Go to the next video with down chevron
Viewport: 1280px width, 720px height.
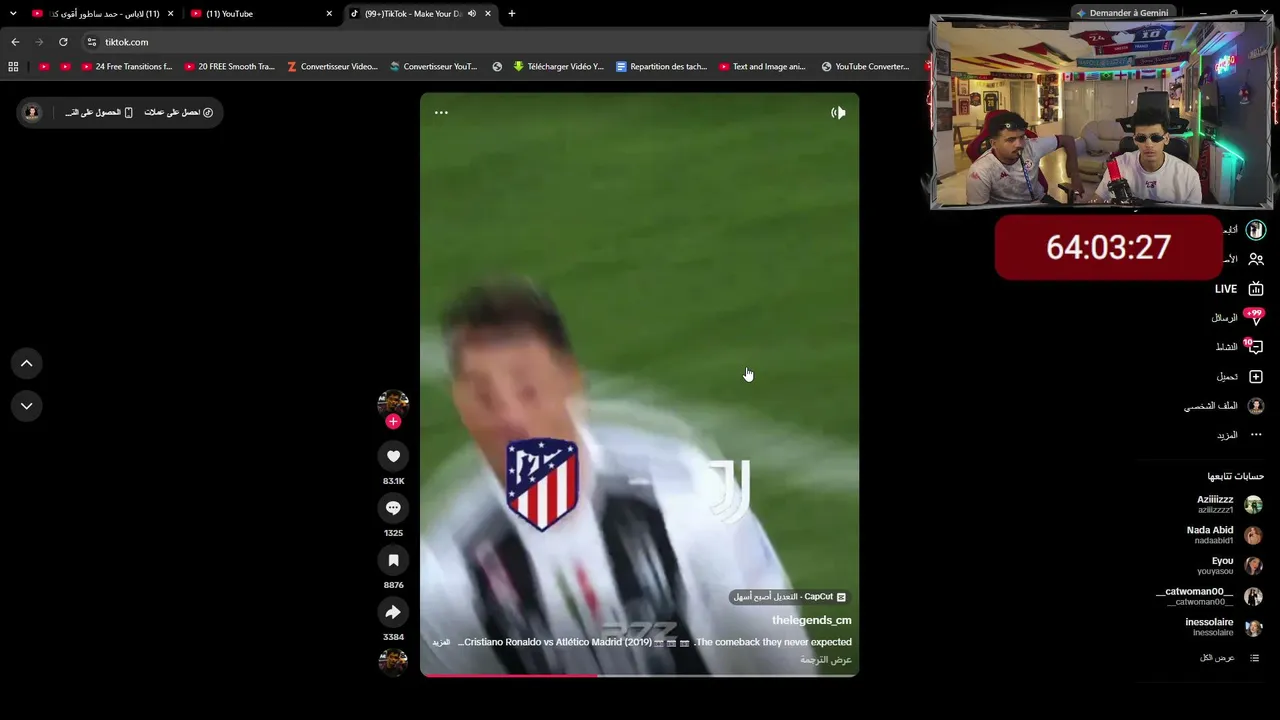click(27, 406)
